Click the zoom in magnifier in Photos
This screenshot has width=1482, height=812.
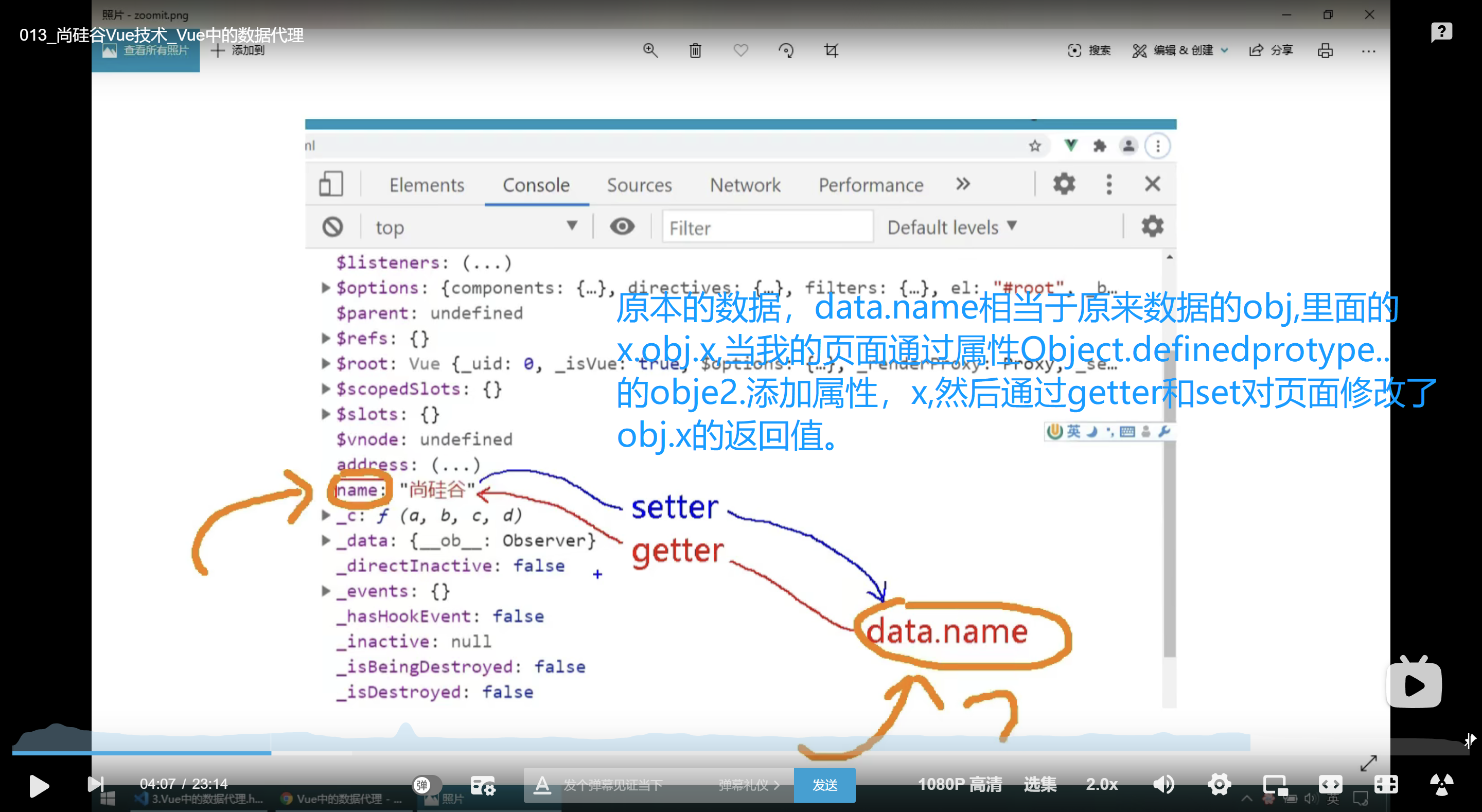point(650,50)
